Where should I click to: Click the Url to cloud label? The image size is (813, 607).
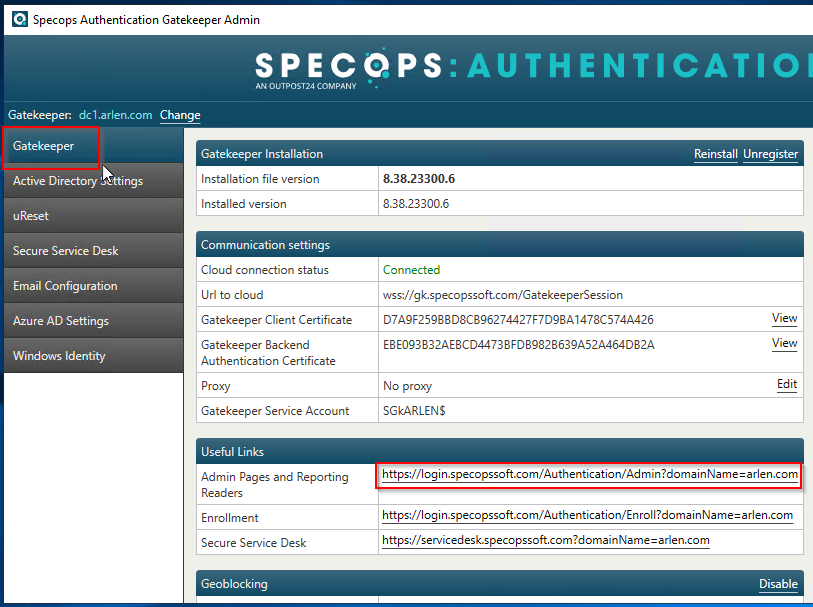pos(232,295)
